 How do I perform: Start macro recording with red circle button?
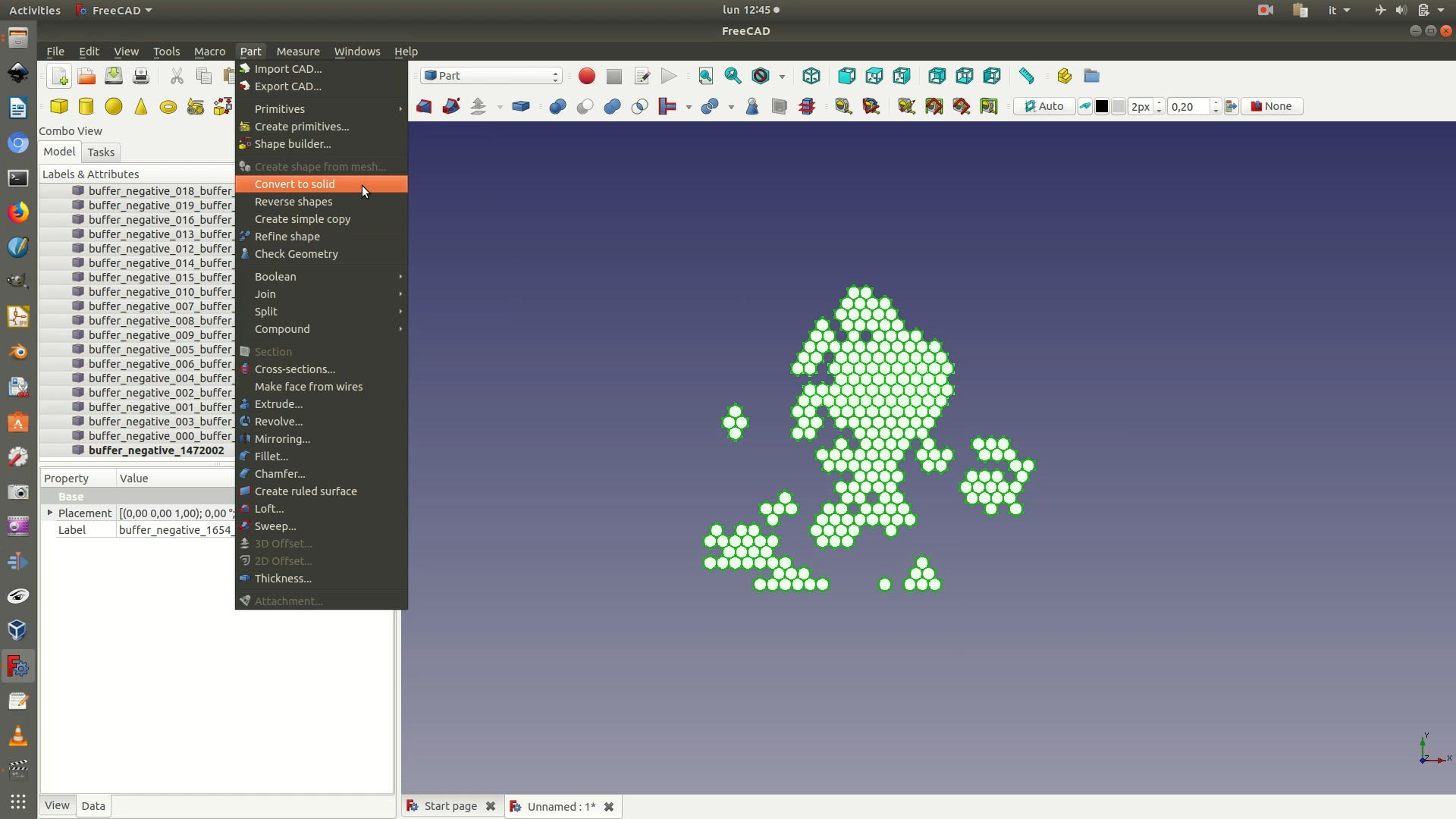click(586, 76)
